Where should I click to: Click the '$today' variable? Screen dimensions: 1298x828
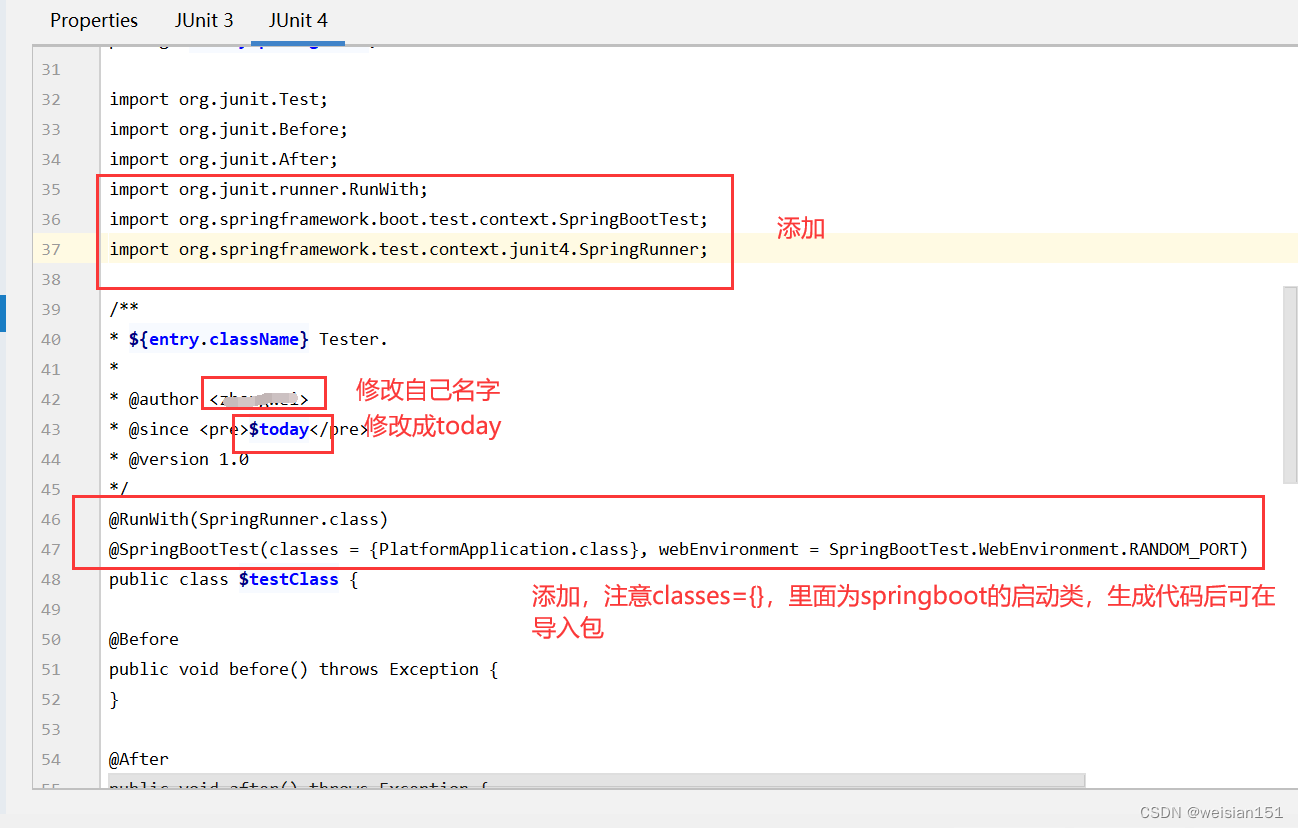(279, 429)
